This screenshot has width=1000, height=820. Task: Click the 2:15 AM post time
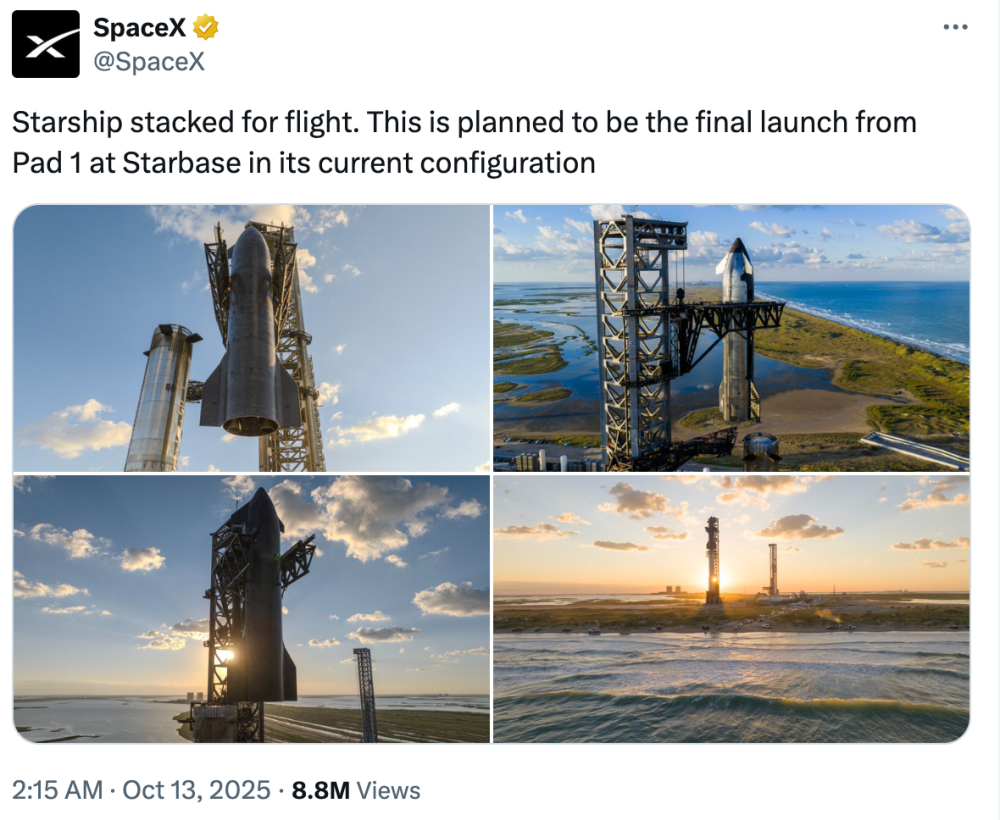[x=57, y=790]
